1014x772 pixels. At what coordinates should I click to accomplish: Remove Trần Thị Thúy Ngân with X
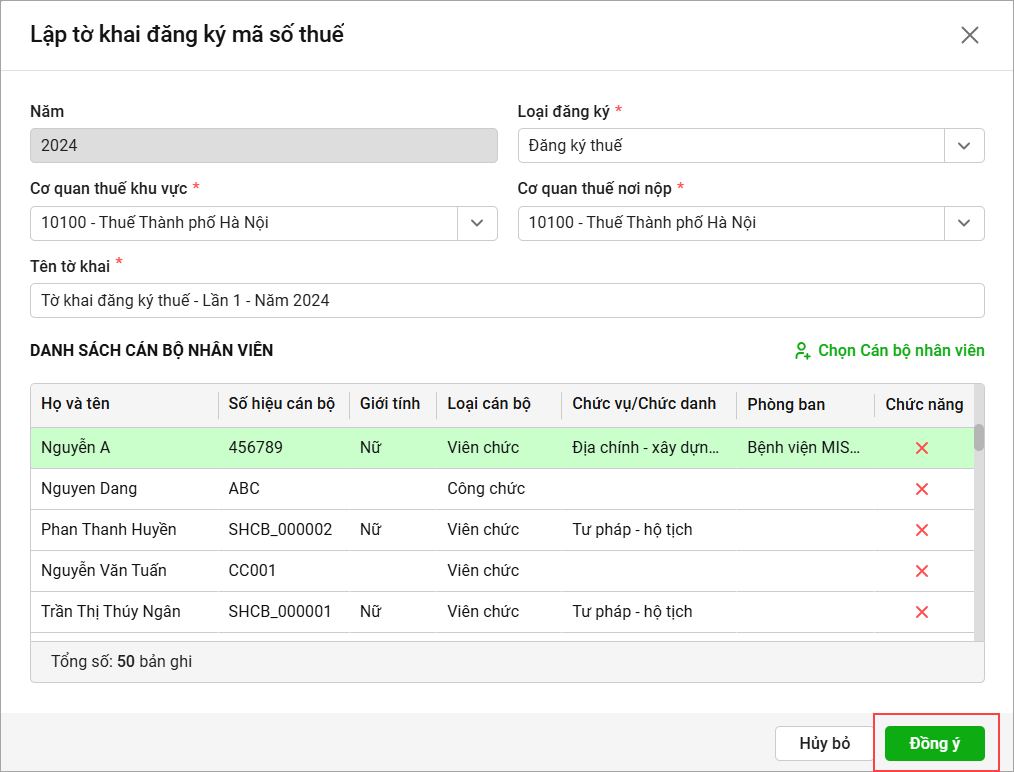(x=922, y=612)
